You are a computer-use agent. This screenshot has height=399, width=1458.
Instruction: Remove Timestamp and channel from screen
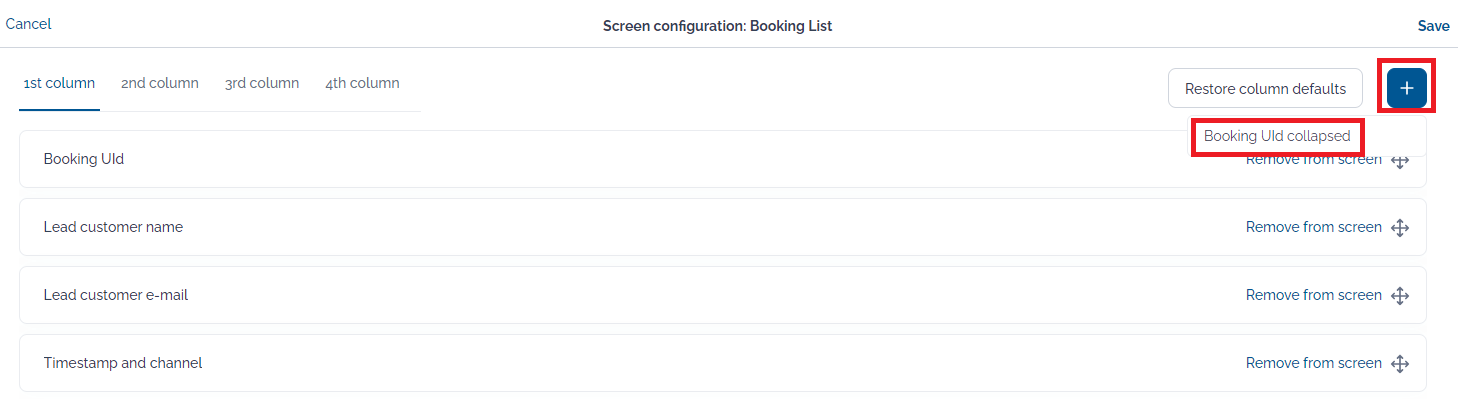1313,363
